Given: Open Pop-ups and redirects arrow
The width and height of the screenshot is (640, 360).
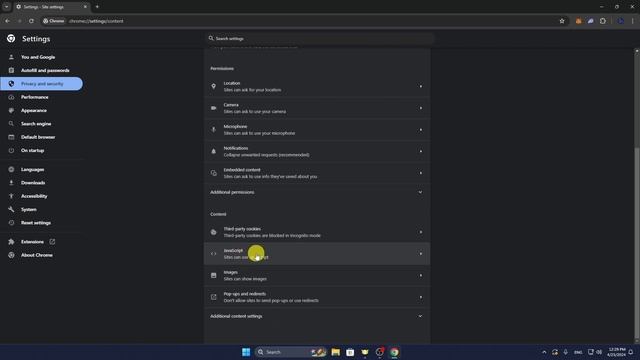Looking at the screenshot, I should [x=421, y=297].
